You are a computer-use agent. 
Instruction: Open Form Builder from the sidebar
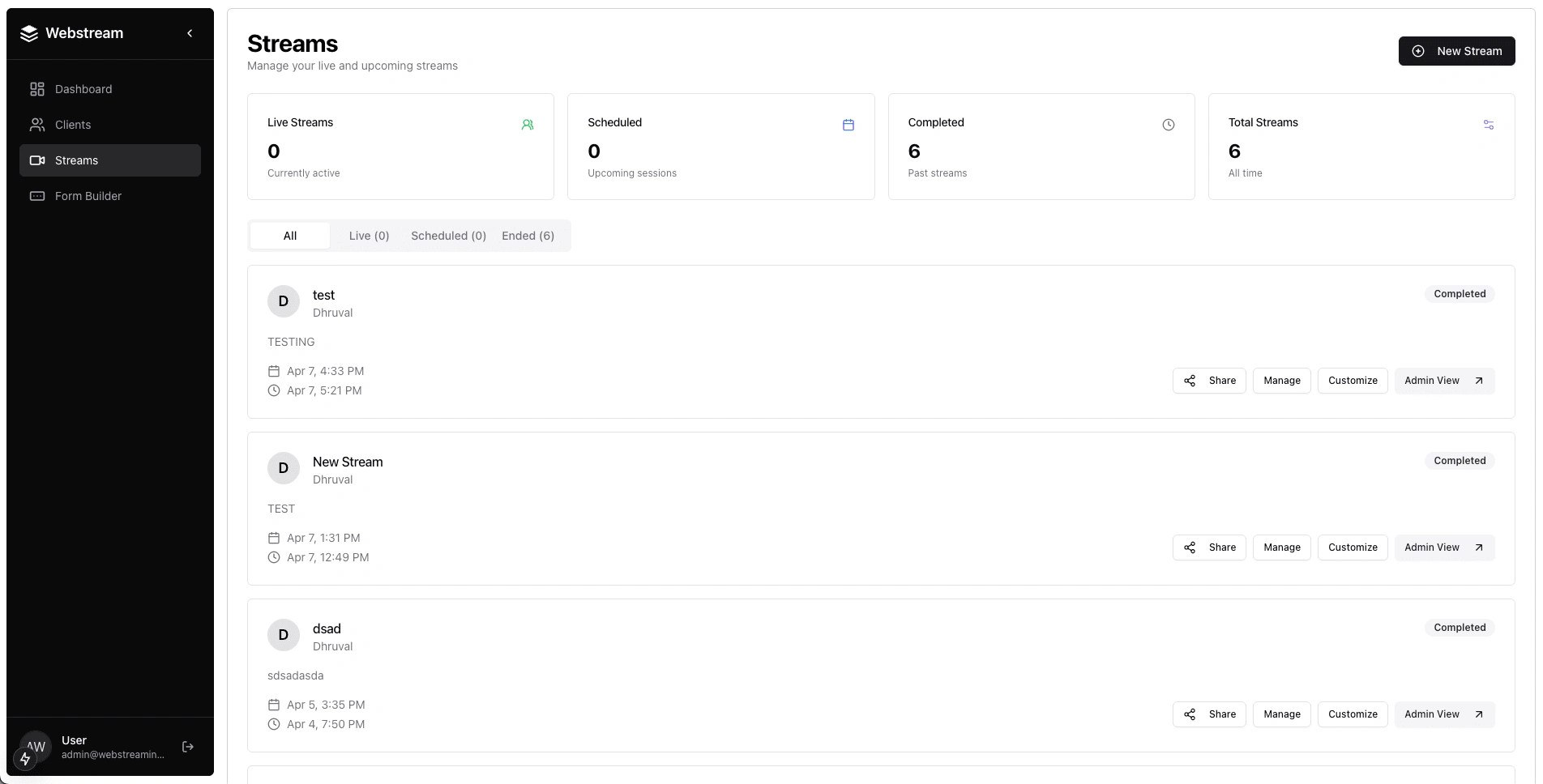[110, 196]
